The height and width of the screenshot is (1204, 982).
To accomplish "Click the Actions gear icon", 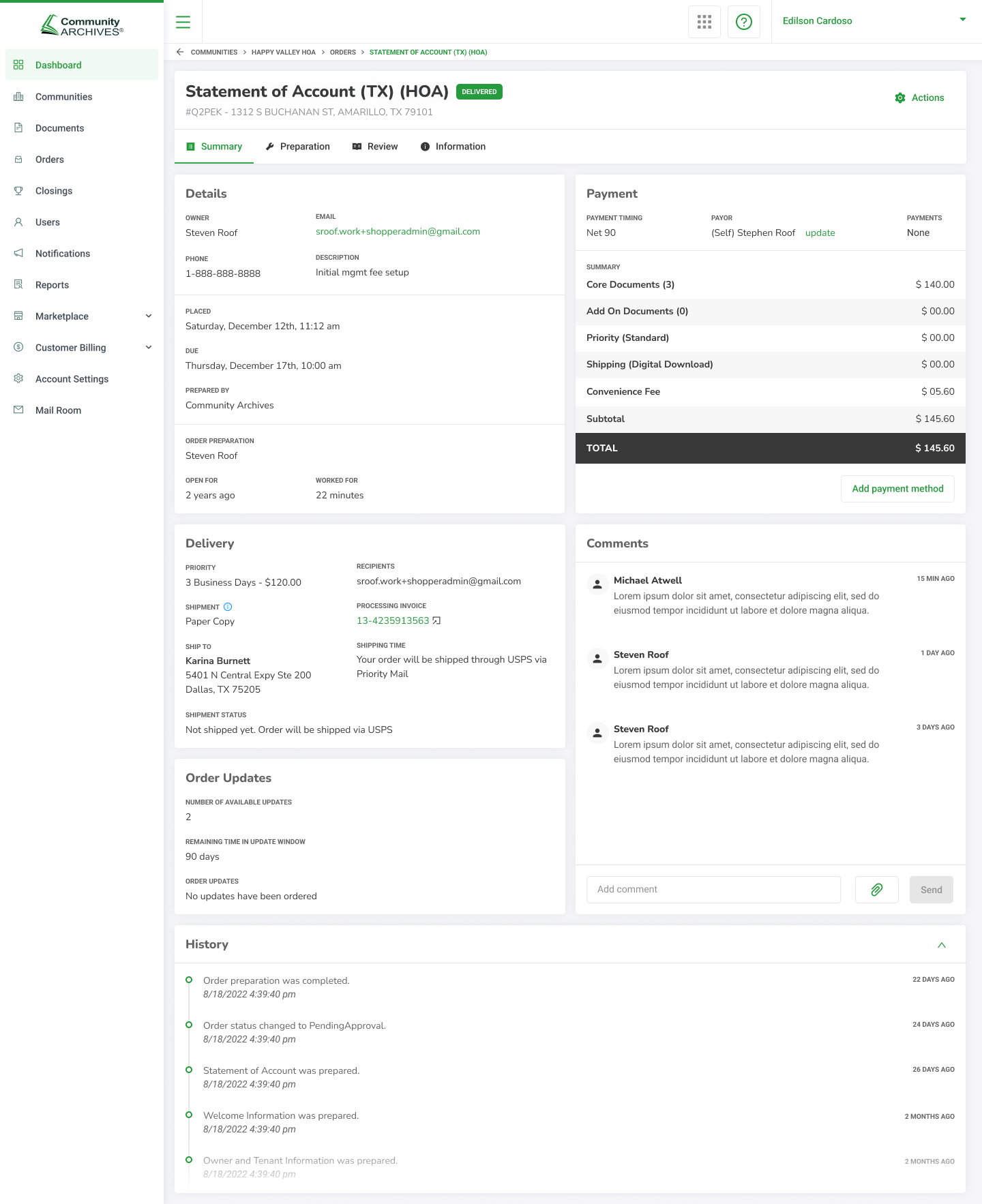I will point(900,98).
